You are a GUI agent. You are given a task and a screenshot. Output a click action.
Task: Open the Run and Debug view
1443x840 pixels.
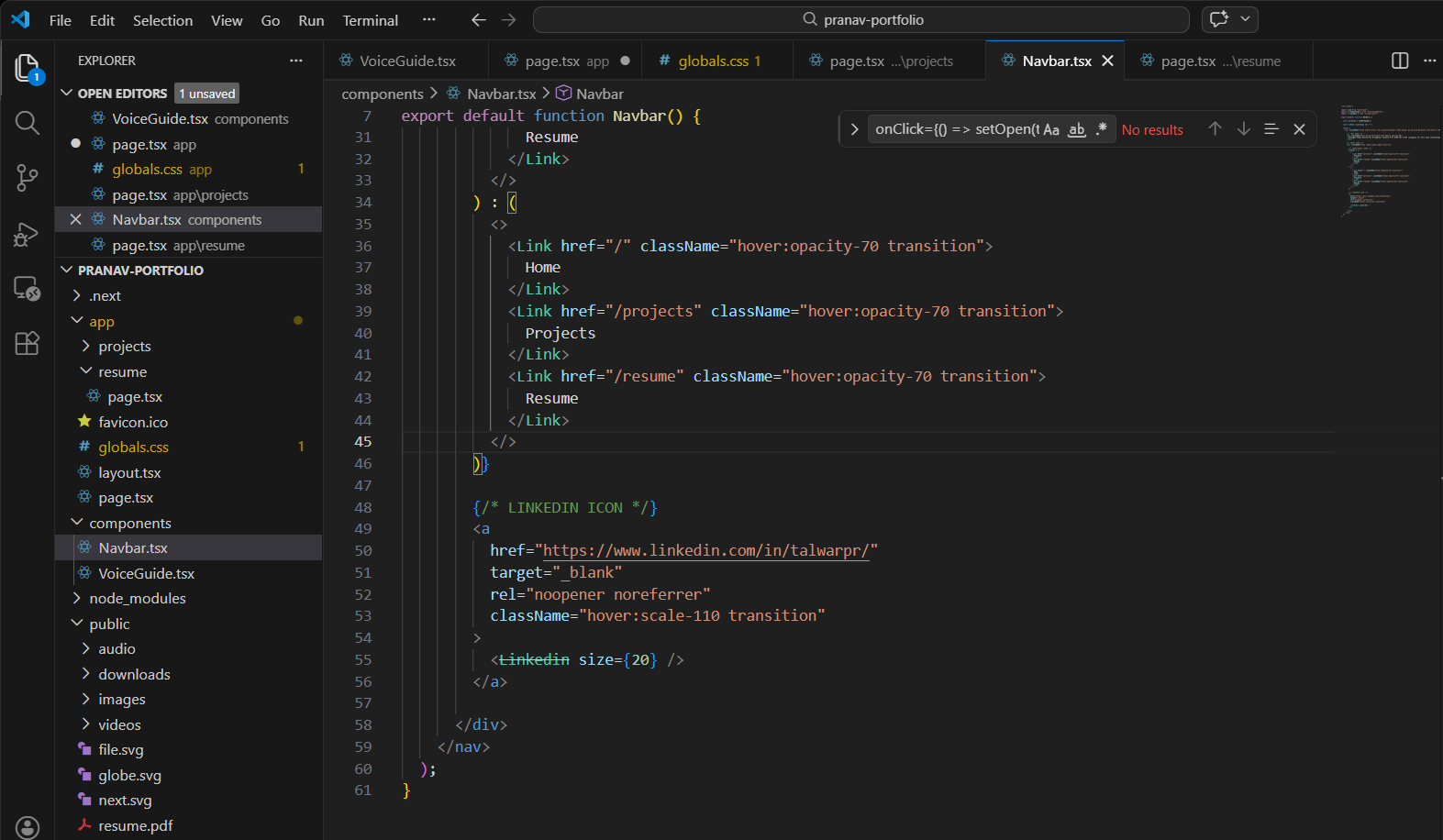coord(27,235)
